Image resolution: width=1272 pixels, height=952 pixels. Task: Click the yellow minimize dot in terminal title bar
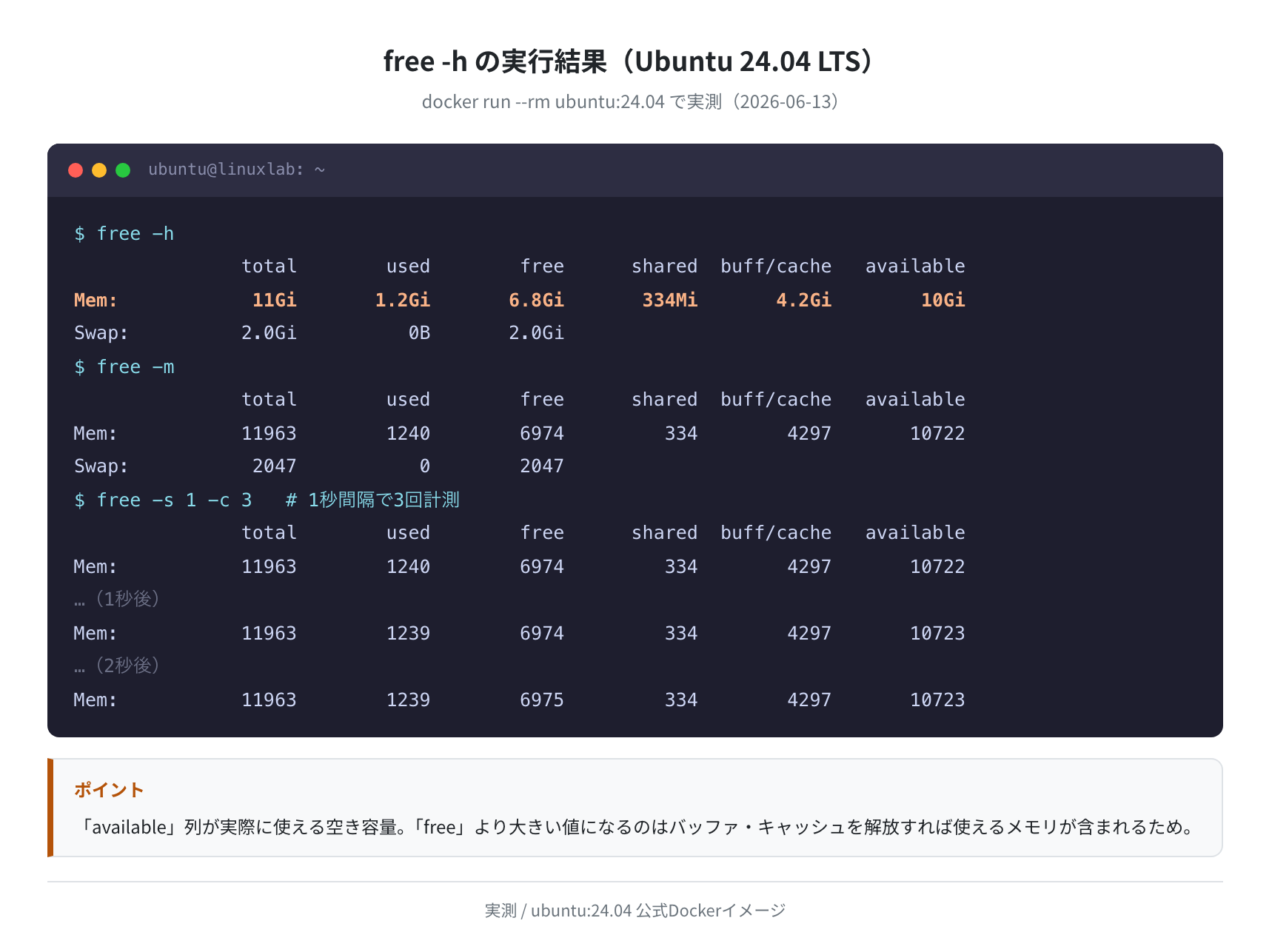pyautogui.click(x=99, y=170)
